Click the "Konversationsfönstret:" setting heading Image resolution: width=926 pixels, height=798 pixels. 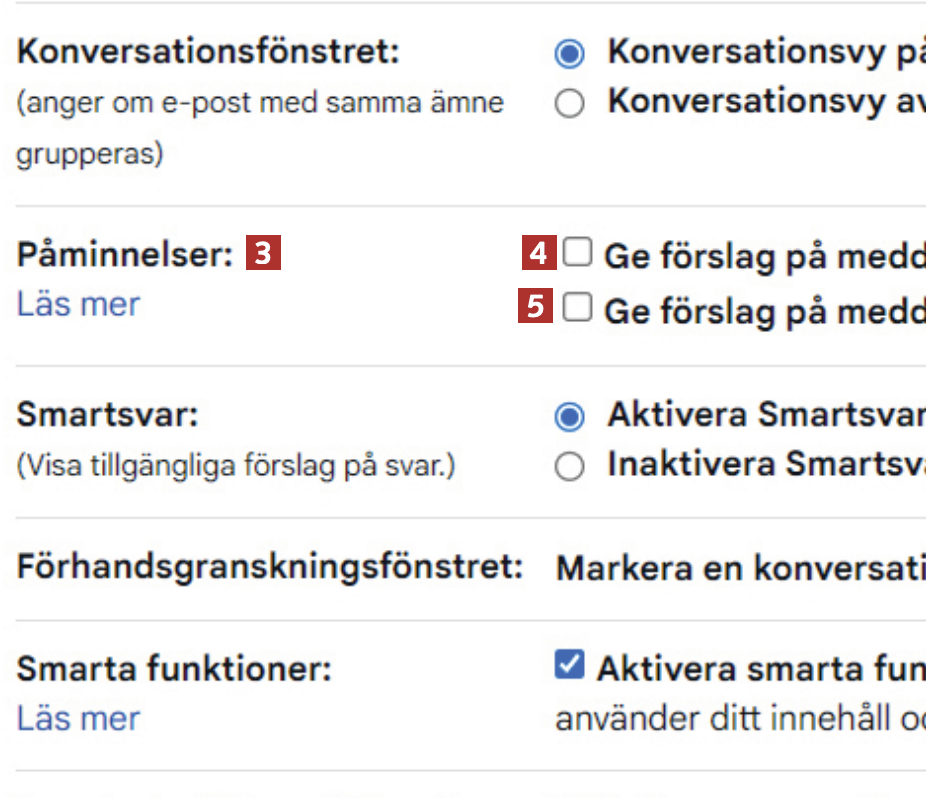coord(207,53)
